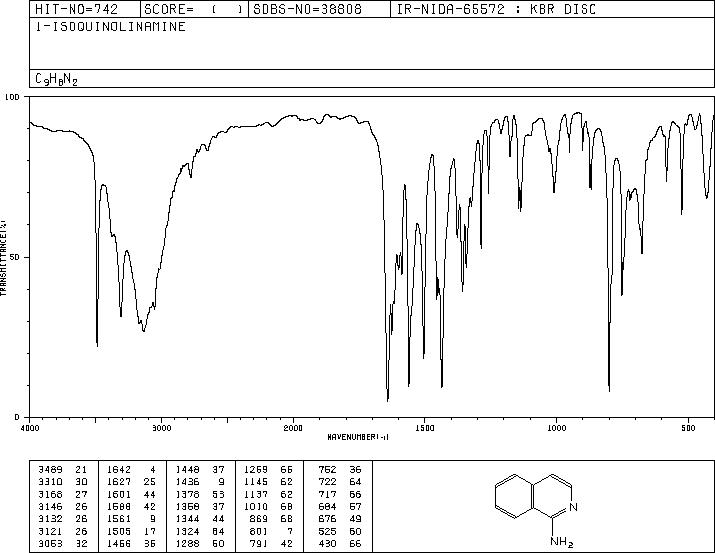Select peak table entry 791 42
715x553 pixels.
[271, 543]
